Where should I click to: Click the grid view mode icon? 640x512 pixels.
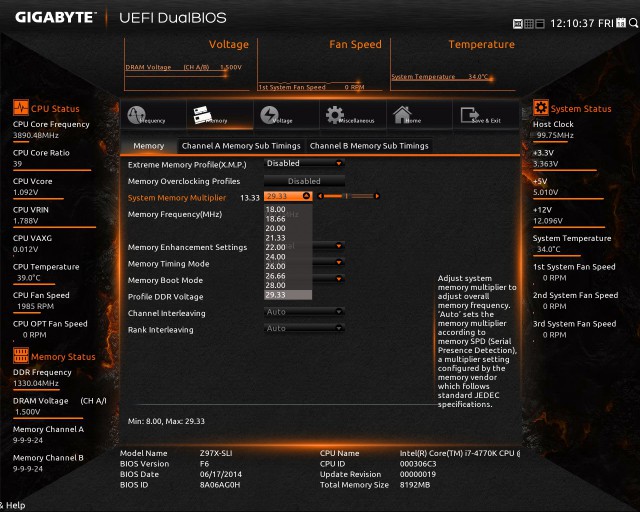tap(529, 24)
